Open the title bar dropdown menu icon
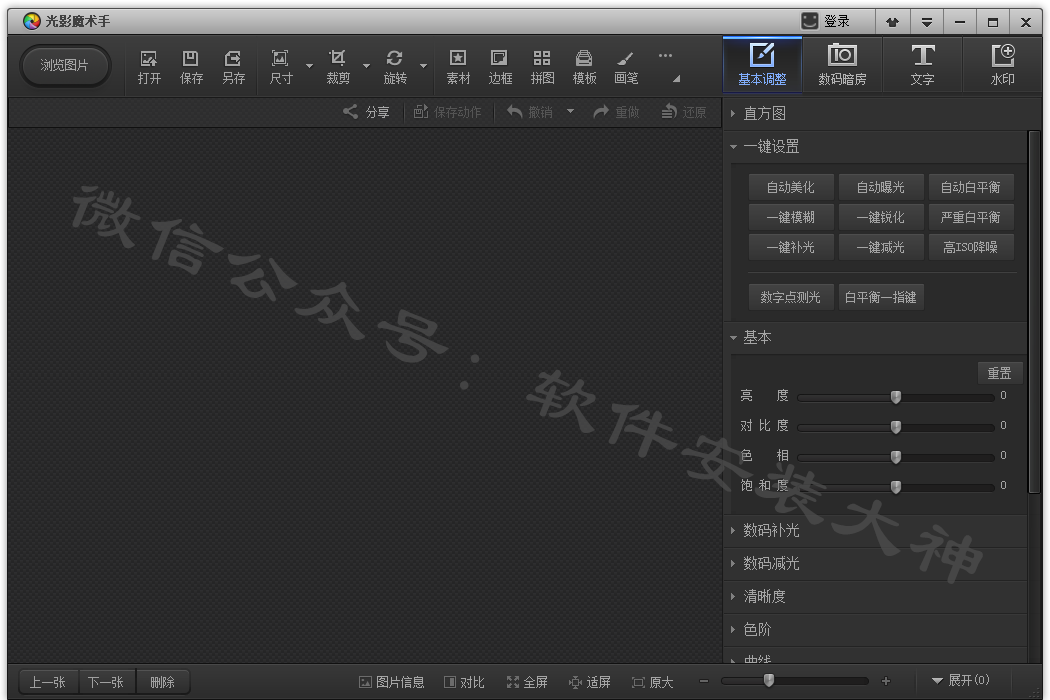This screenshot has width=1050, height=700. tap(927, 22)
